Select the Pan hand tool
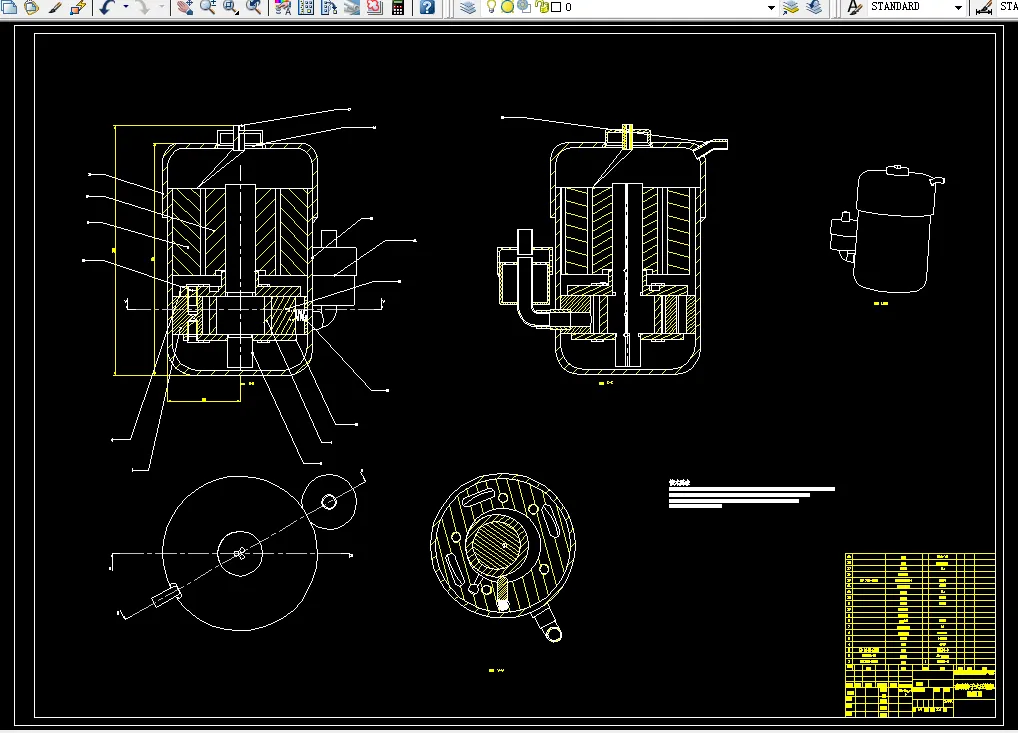 (x=185, y=7)
